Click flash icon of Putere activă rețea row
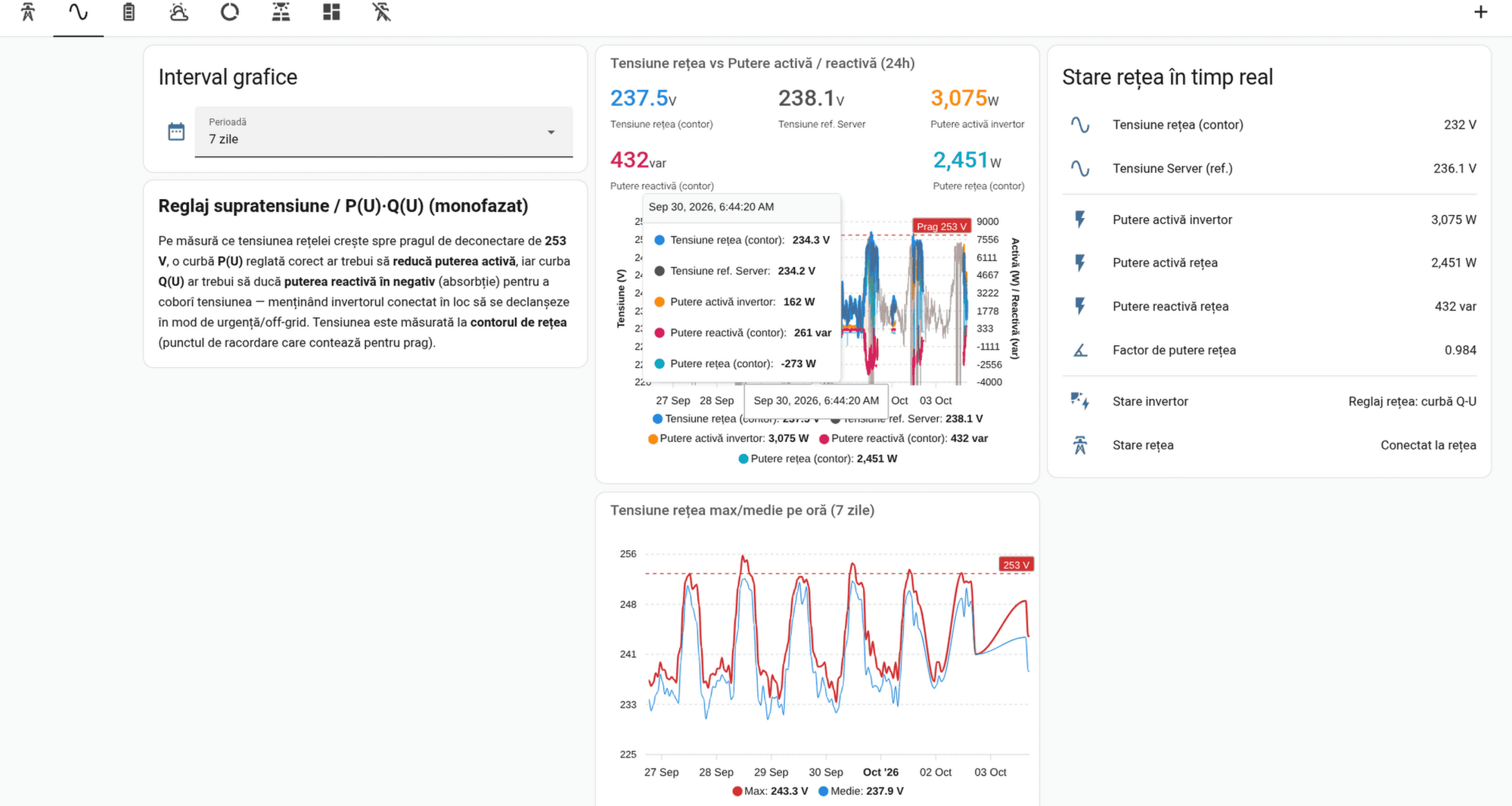The width and height of the screenshot is (1512, 806). pyautogui.click(x=1080, y=263)
